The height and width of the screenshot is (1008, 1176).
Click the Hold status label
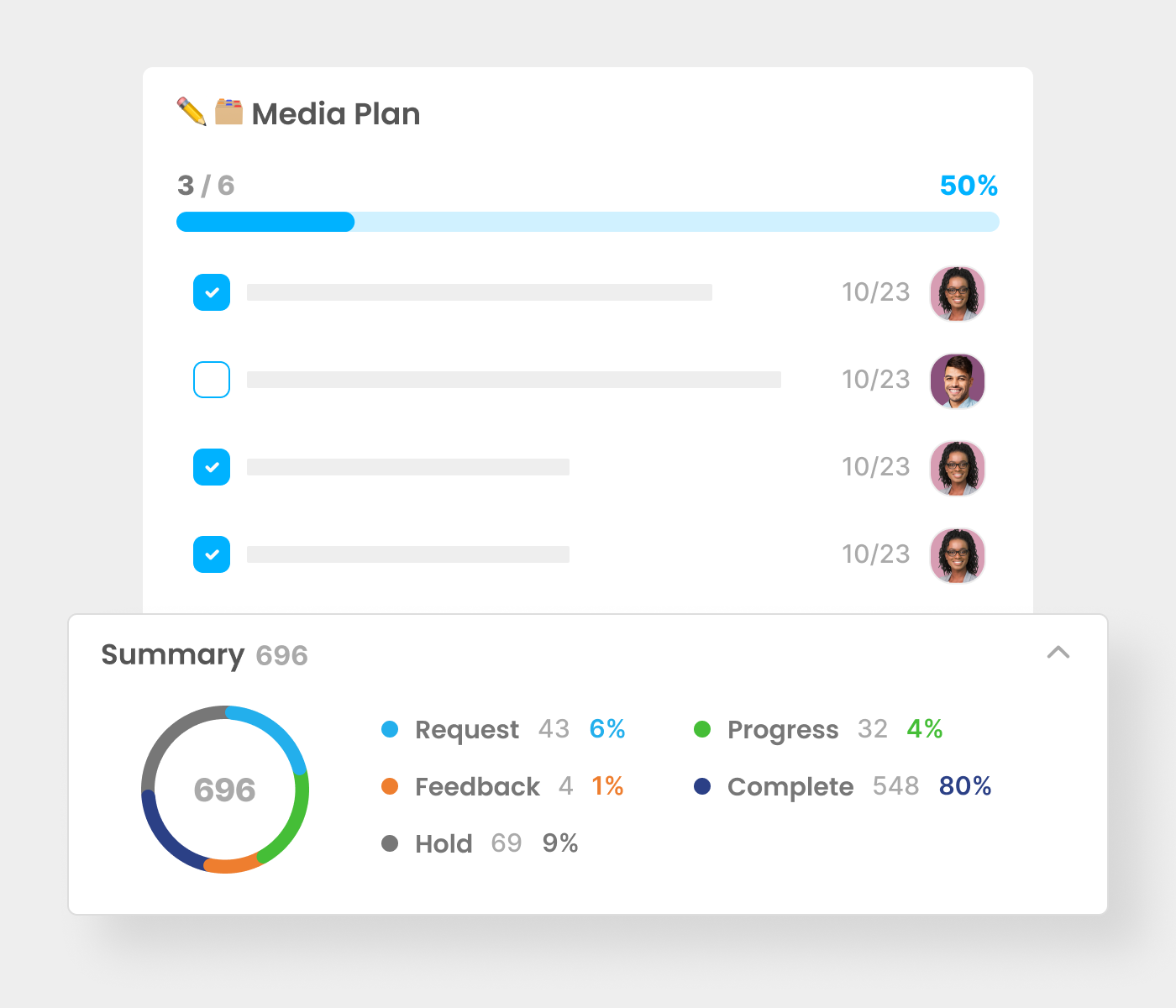tap(444, 843)
